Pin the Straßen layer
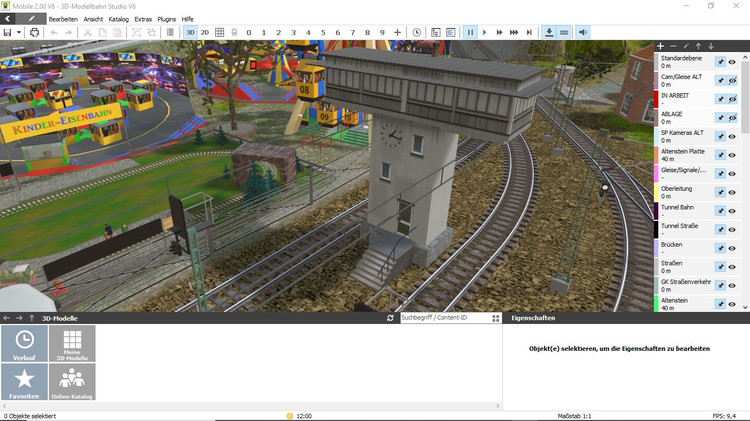Viewport: 750px width, 421px height. 720,267
